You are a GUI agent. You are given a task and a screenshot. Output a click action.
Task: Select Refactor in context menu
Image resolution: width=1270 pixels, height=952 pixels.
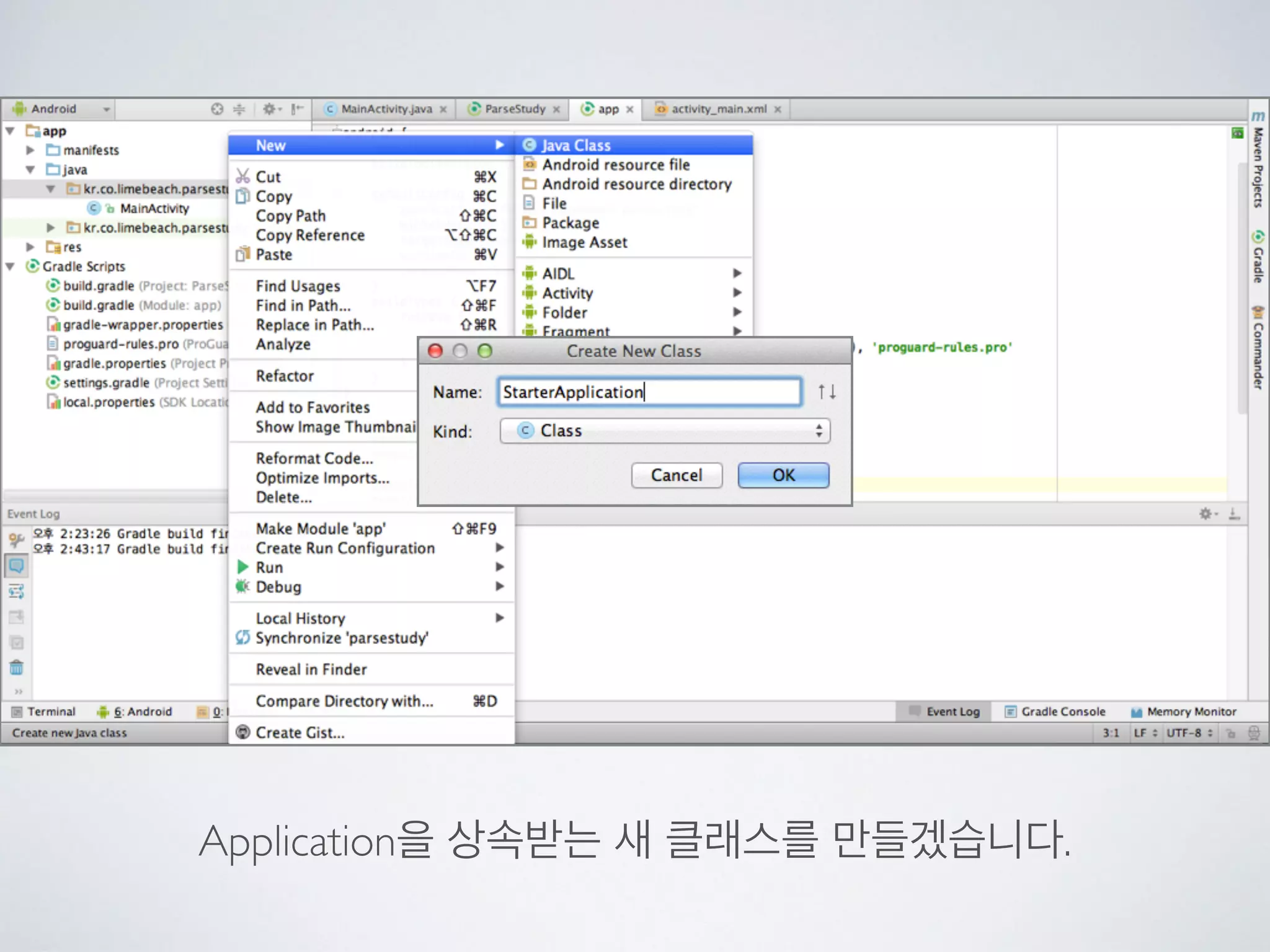324,376
